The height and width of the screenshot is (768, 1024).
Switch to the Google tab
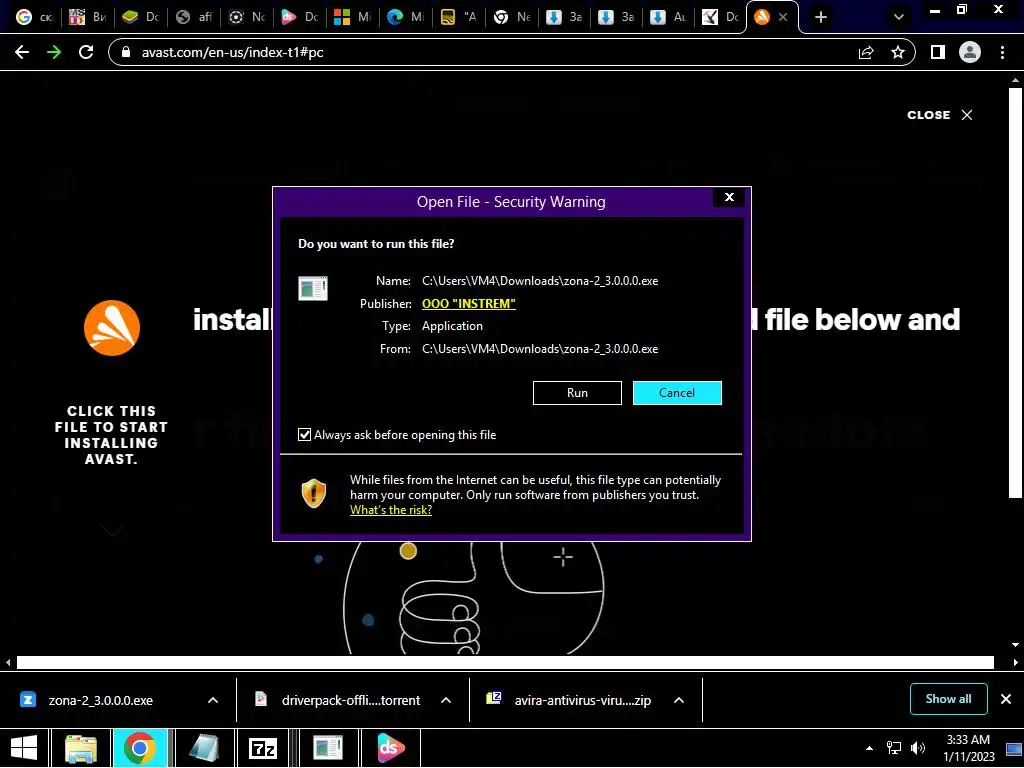click(x=34, y=17)
